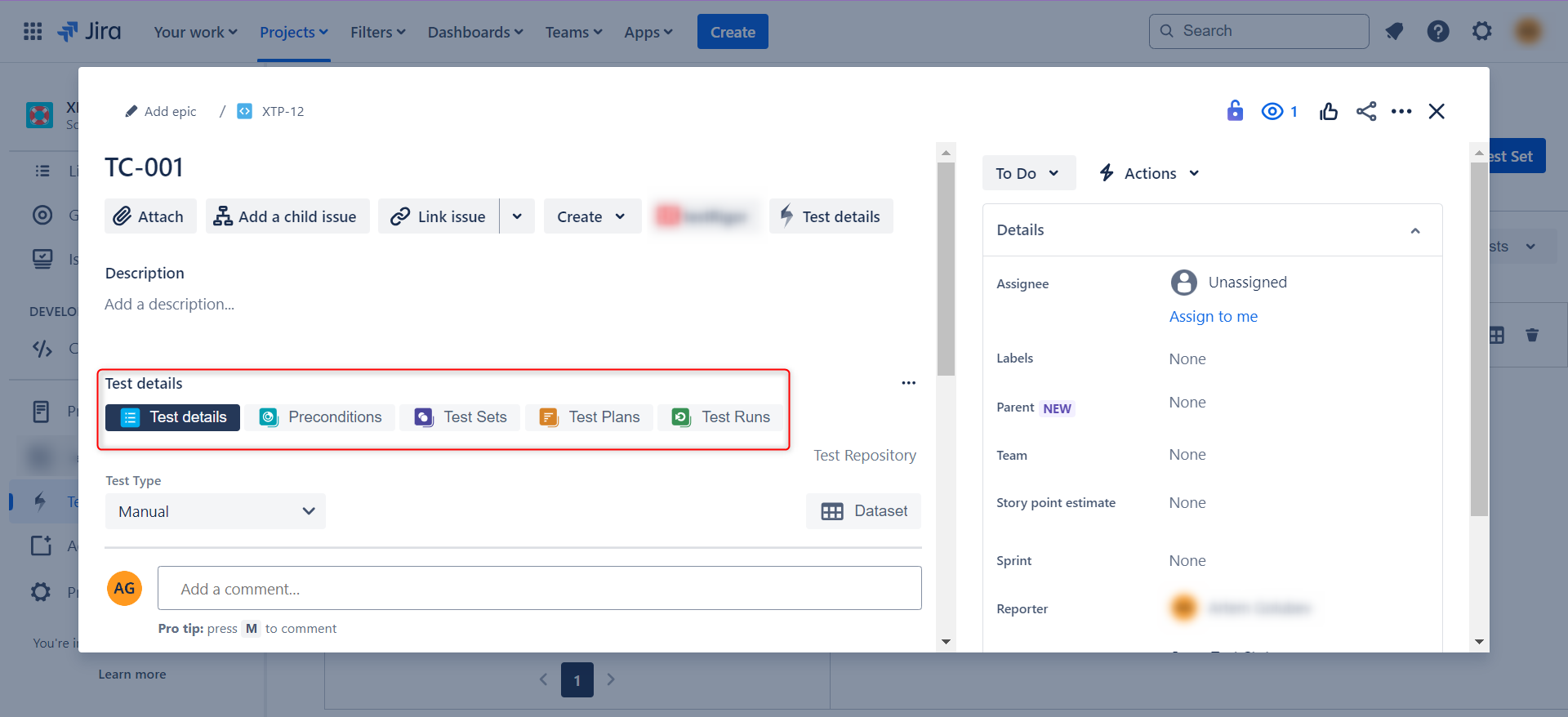Open the Test Type Manual dropdown

tap(215, 511)
